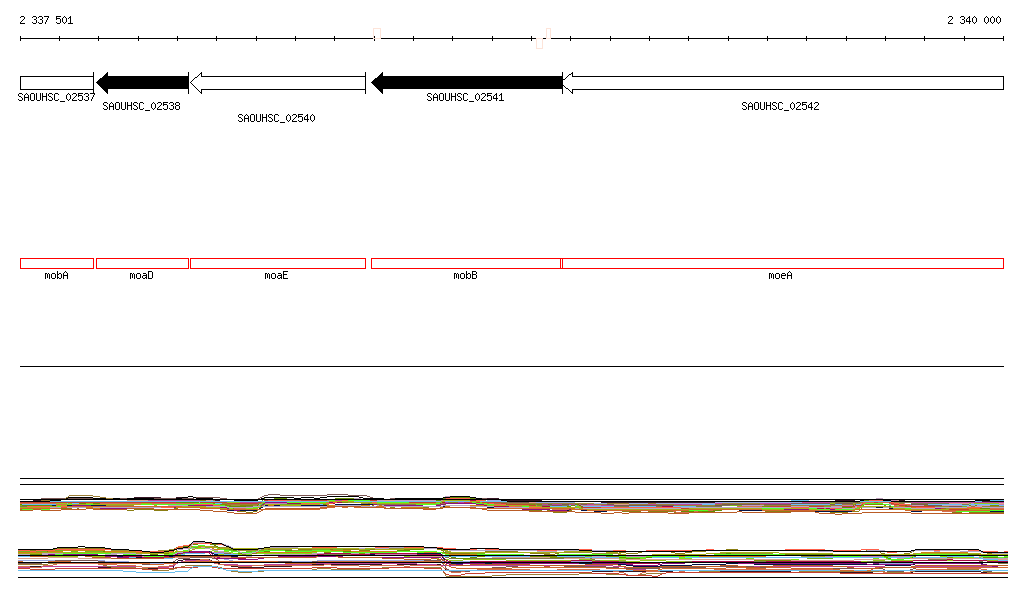
Task: Select the SAOUHSC_02542 white gene arrow
Action: pos(783,83)
